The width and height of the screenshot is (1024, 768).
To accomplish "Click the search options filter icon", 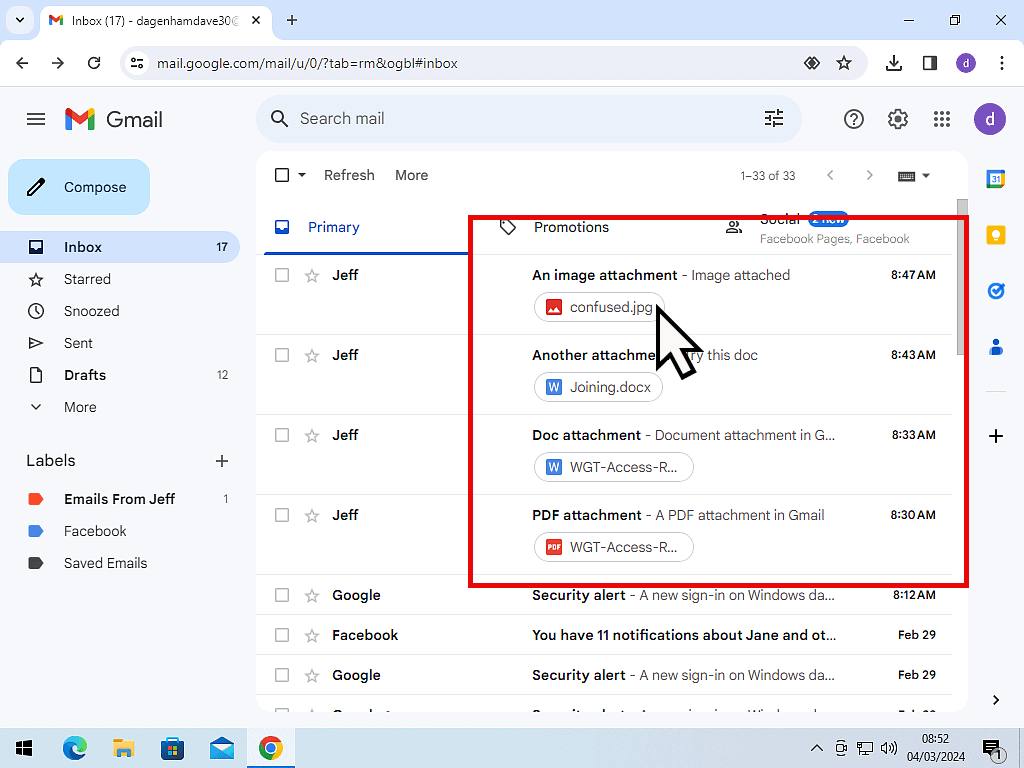I will pyautogui.click(x=774, y=119).
